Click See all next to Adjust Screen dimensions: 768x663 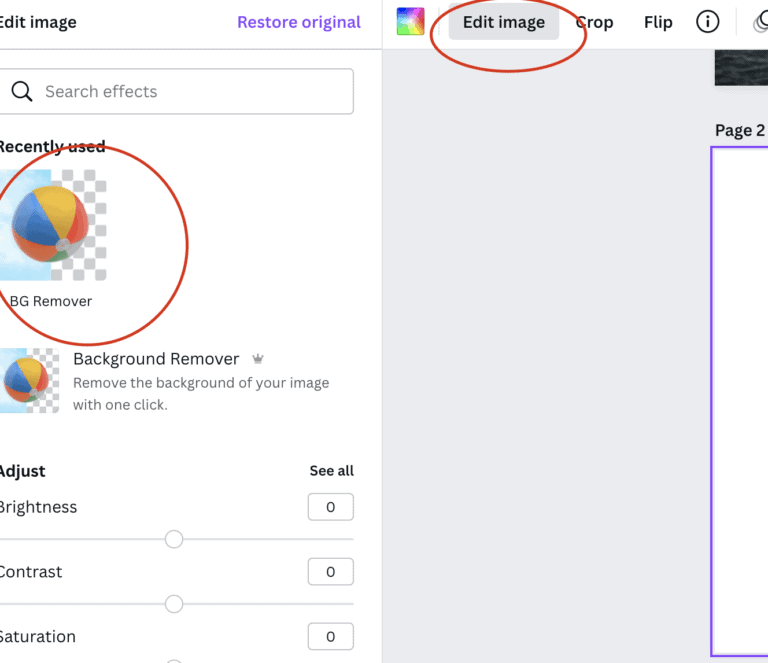click(332, 471)
